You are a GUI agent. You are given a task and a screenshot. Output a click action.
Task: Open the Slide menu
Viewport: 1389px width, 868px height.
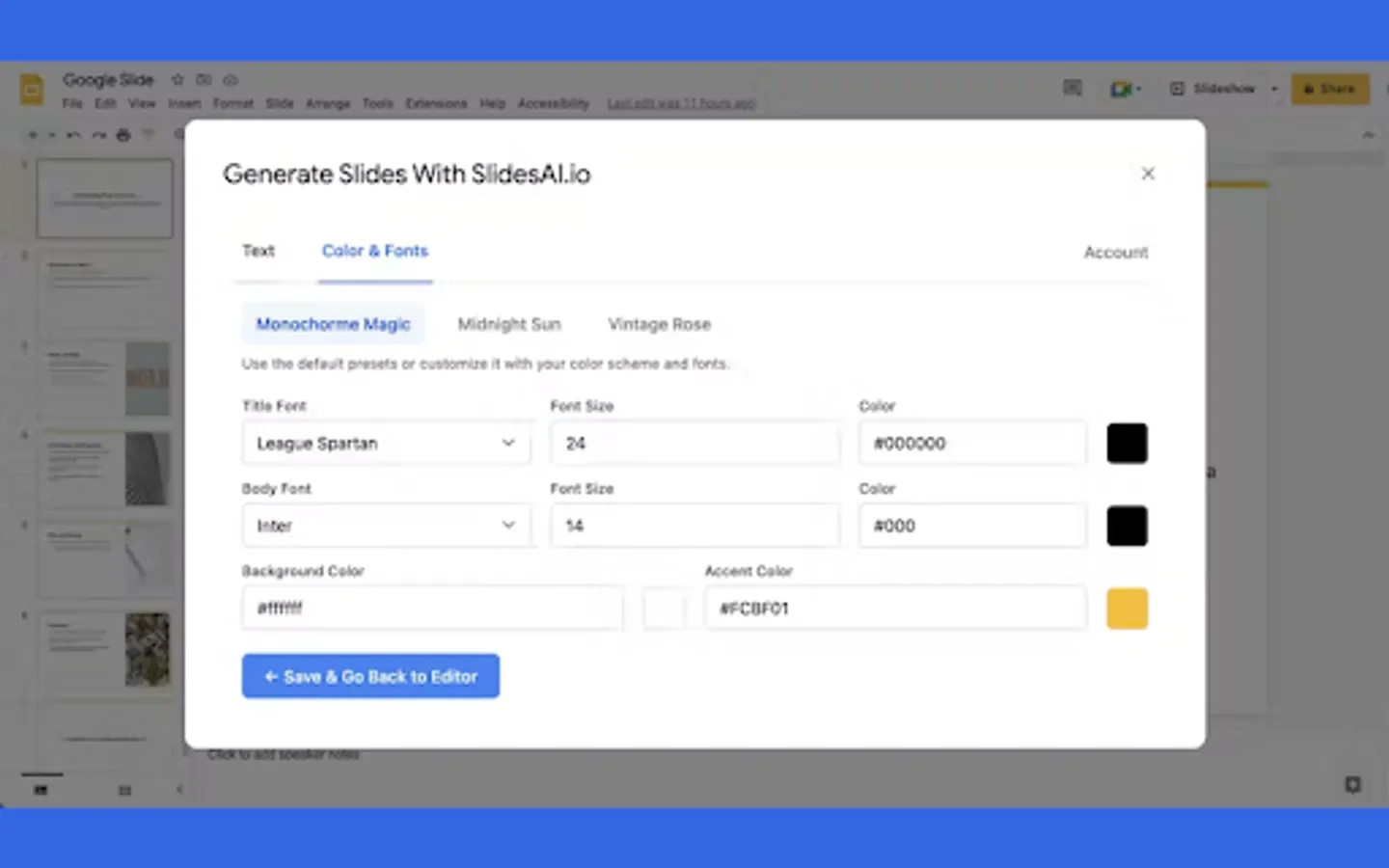pos(280,103)
